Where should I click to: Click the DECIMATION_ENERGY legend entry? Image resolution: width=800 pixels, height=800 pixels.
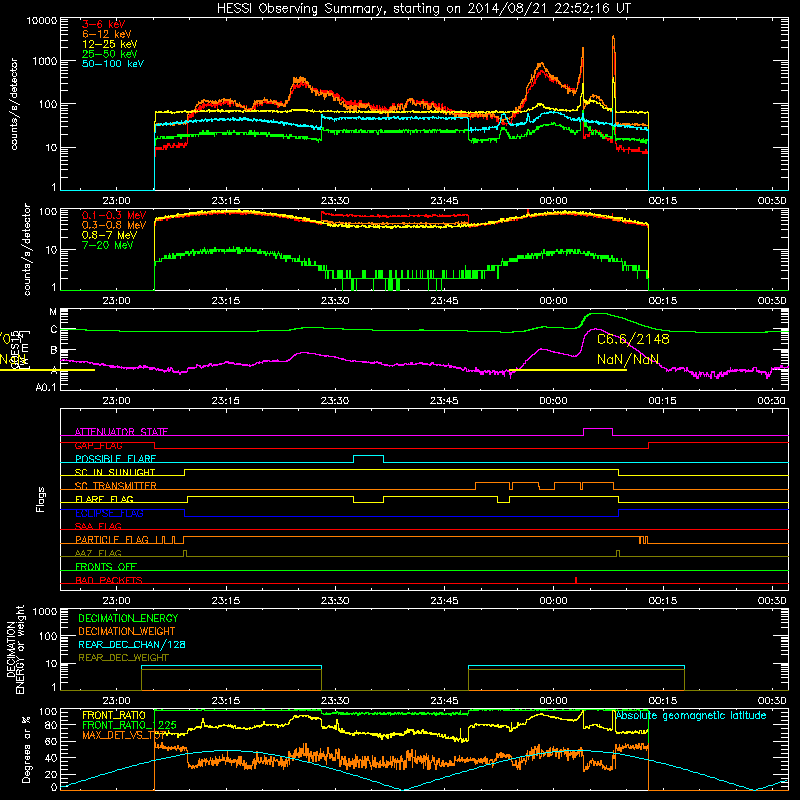click(128, 618)
